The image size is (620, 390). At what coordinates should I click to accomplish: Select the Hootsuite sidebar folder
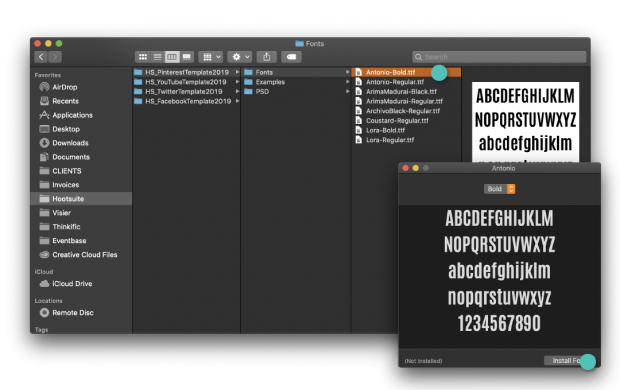tap(81, 199)
